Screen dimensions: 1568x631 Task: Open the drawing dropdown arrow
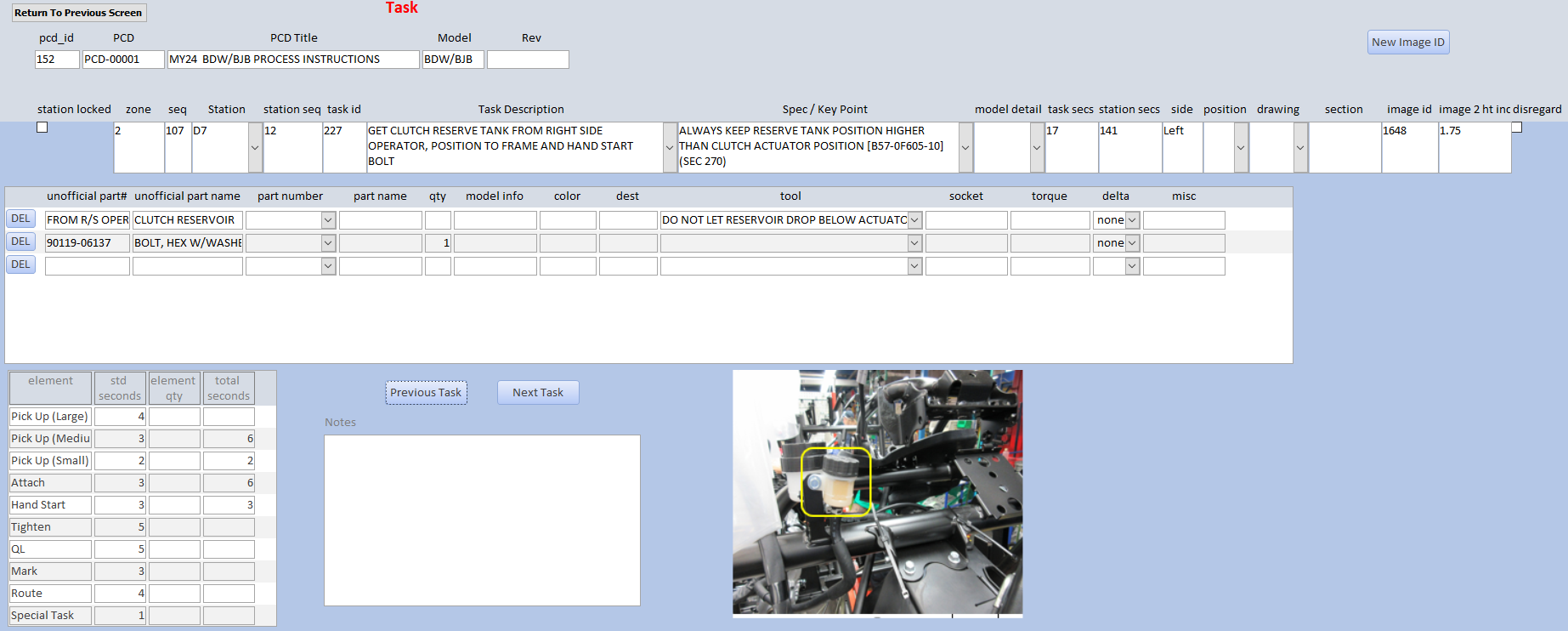coord(1300,147)
